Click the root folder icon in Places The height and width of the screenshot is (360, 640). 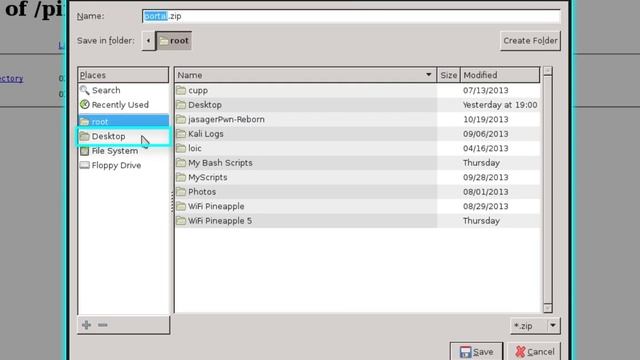coord(84,121)
